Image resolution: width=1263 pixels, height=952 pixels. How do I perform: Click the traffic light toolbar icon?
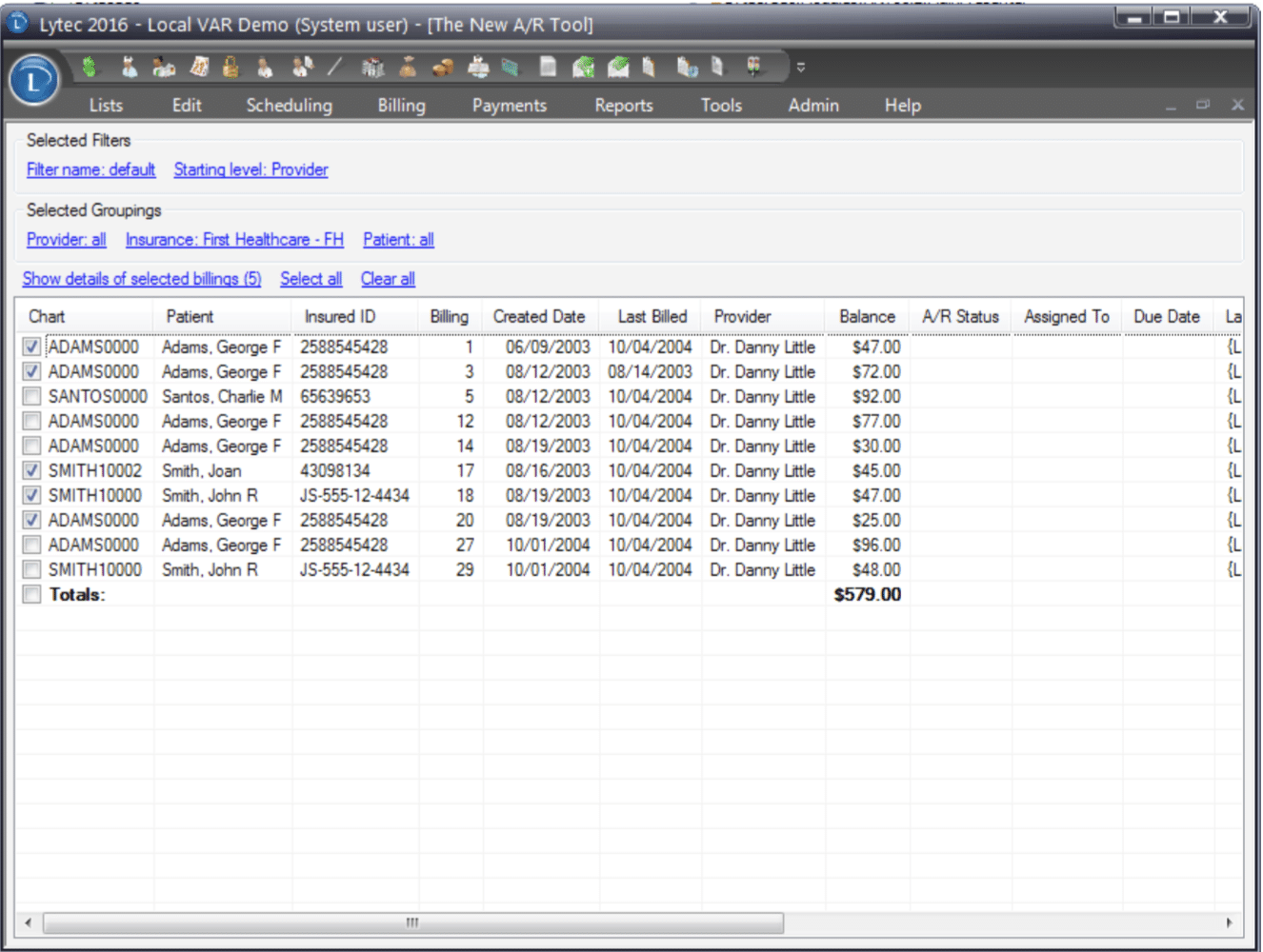(753, 67)
